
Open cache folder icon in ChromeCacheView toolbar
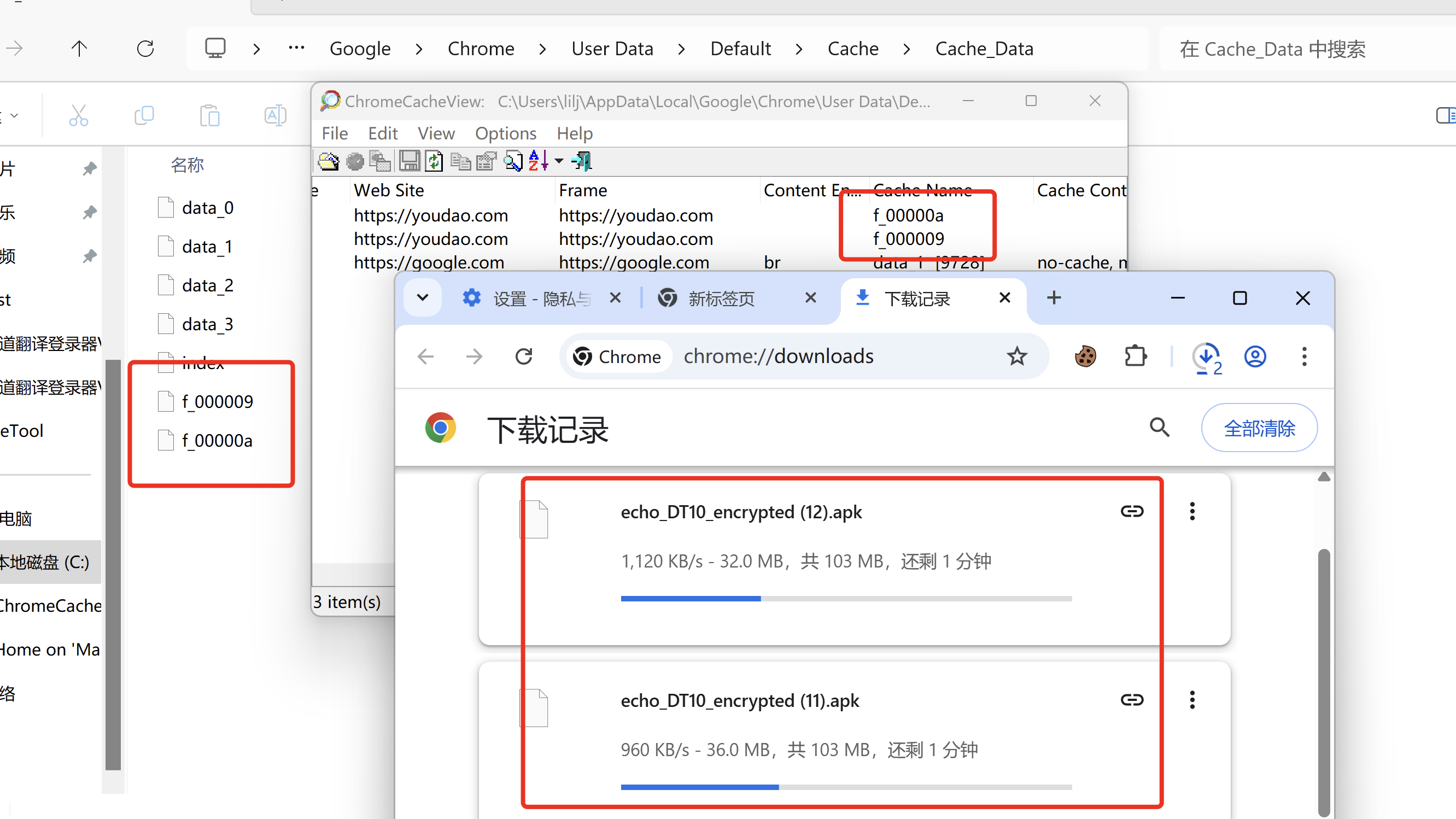329,161
